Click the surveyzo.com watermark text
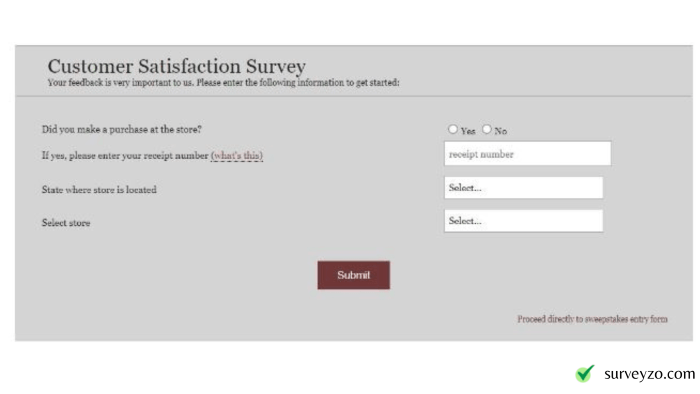This screenshot has width=700, height=394. 650,374
